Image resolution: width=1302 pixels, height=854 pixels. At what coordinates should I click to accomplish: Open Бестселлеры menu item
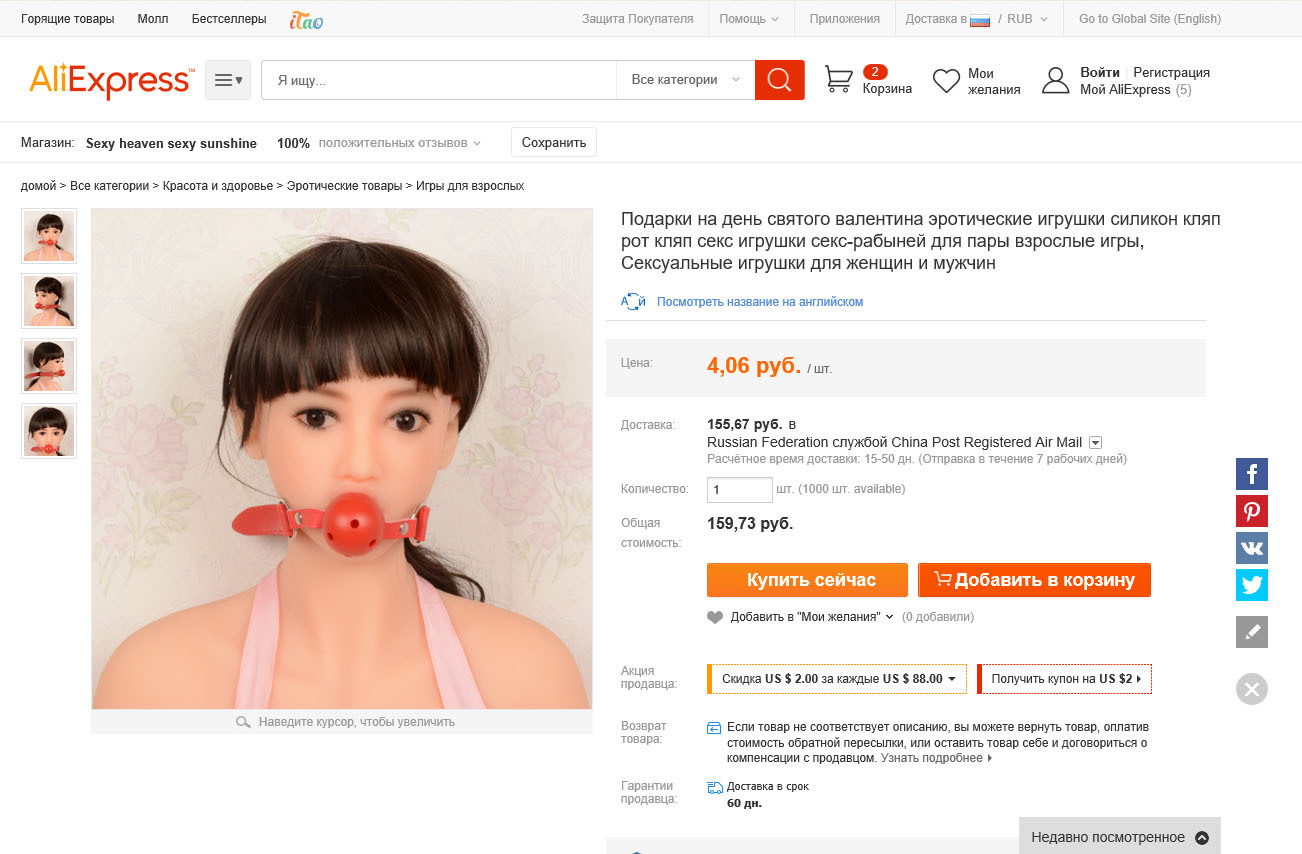(229, 19)
